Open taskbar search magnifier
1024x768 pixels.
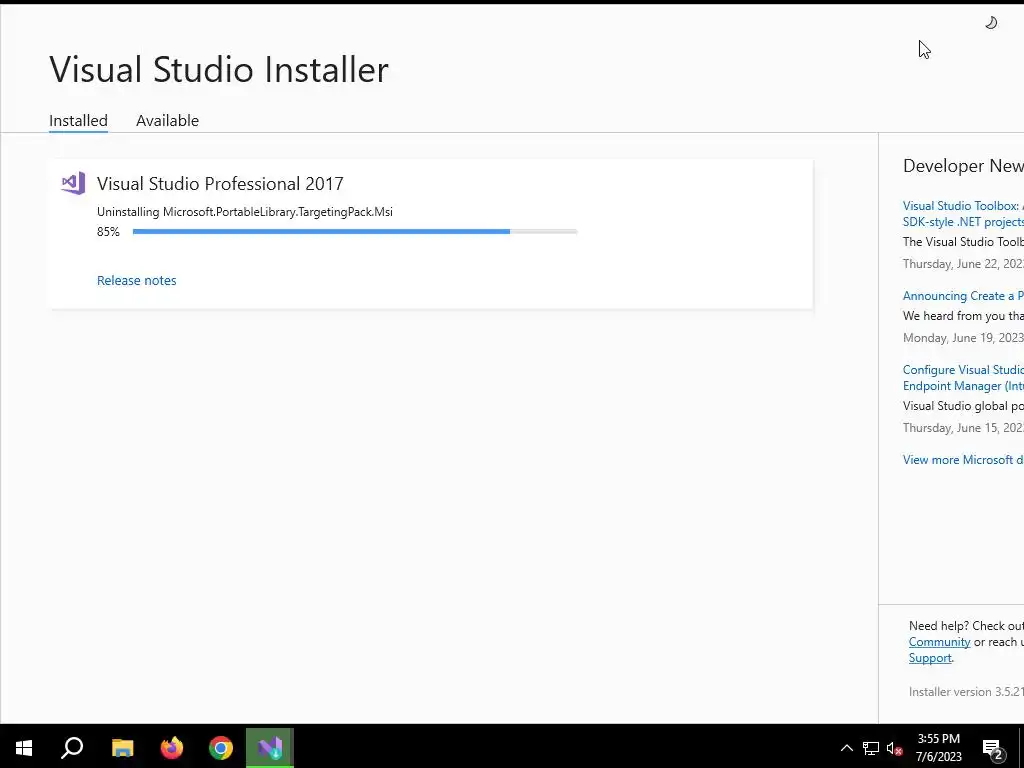(x=72, y=748)
